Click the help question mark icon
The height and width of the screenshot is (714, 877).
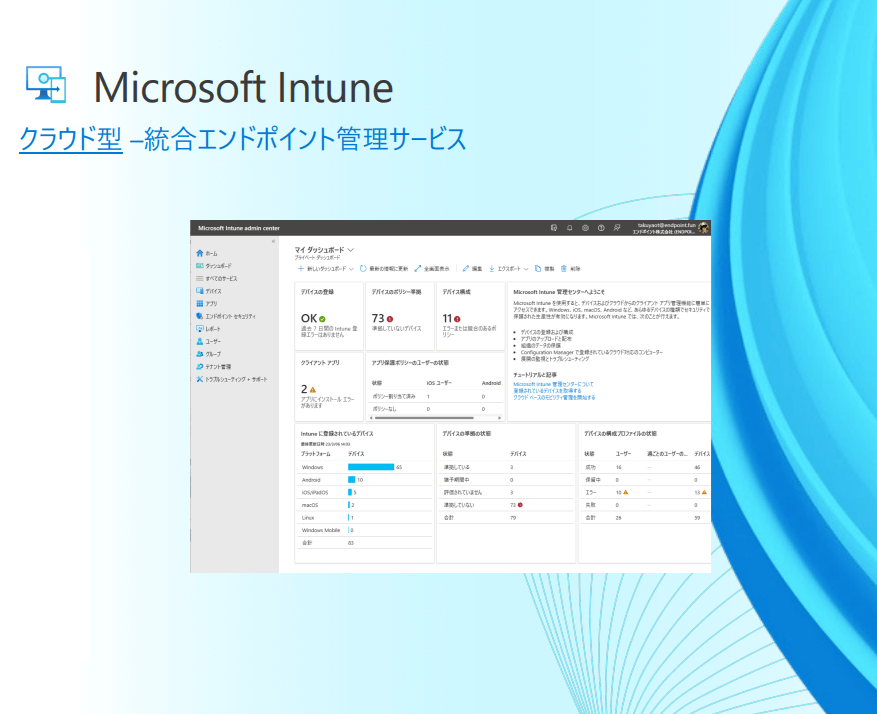click(601, 228)
